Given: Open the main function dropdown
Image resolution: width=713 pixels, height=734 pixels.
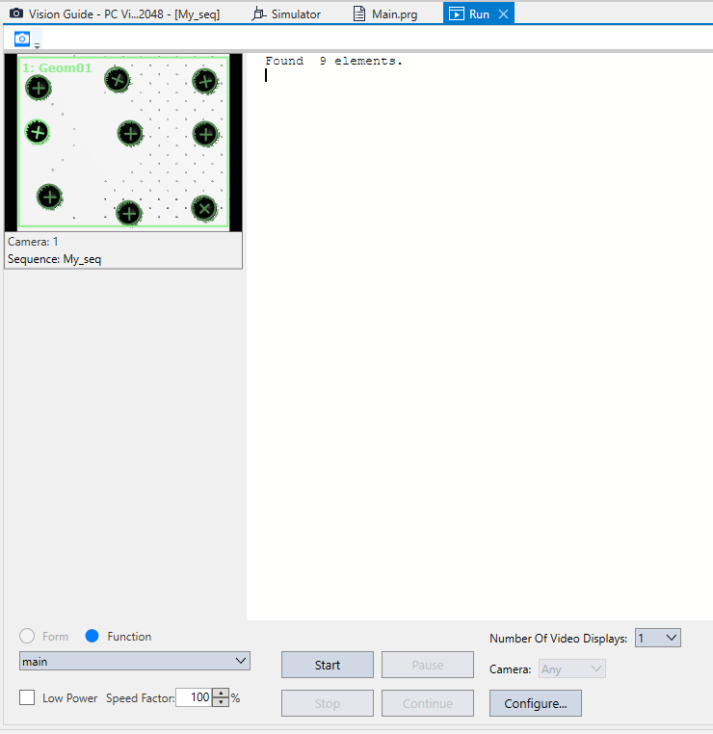Looking at the screenshot, I should 134,661.
